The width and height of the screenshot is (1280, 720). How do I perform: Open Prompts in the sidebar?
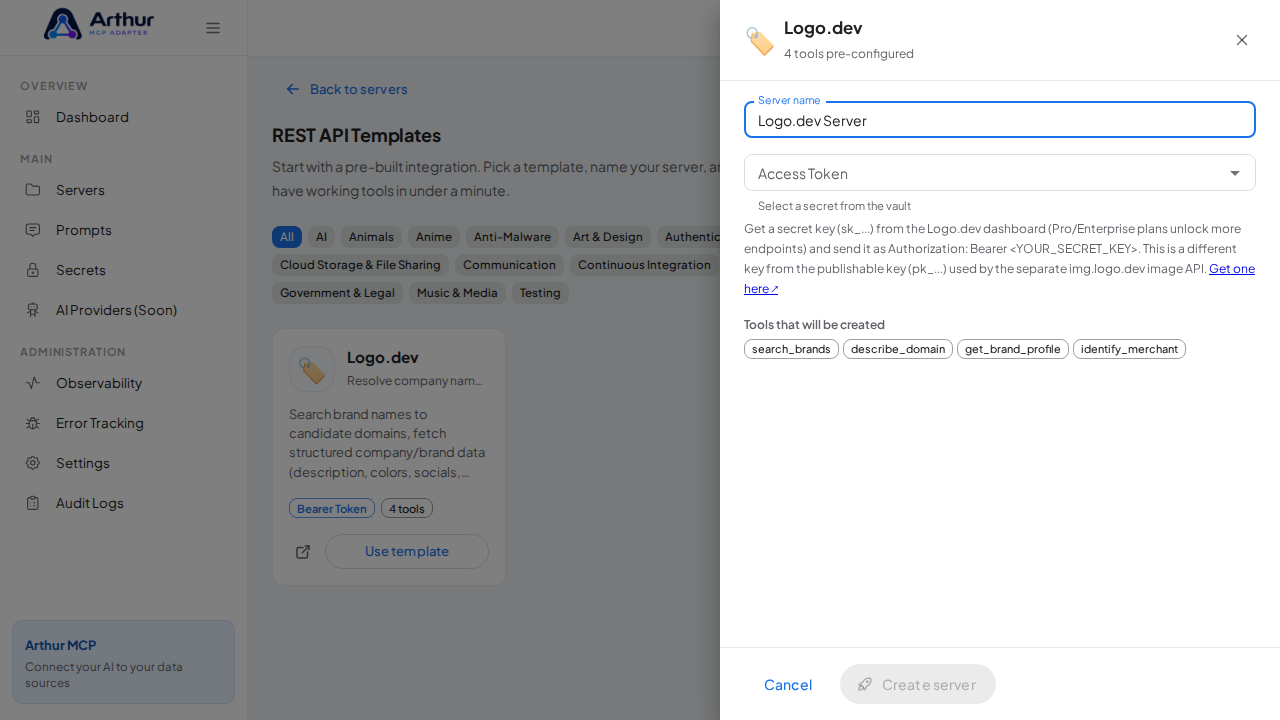(x=124, y=230)
